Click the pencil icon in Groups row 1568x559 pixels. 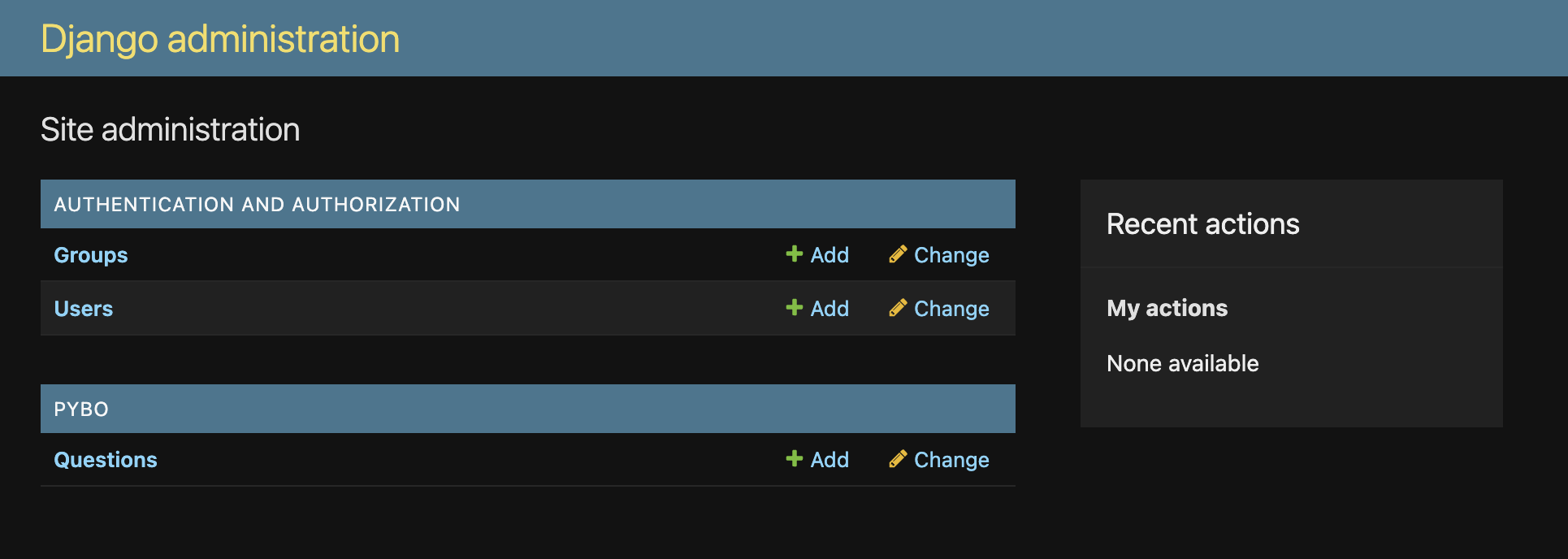click(x=898, y=254)
